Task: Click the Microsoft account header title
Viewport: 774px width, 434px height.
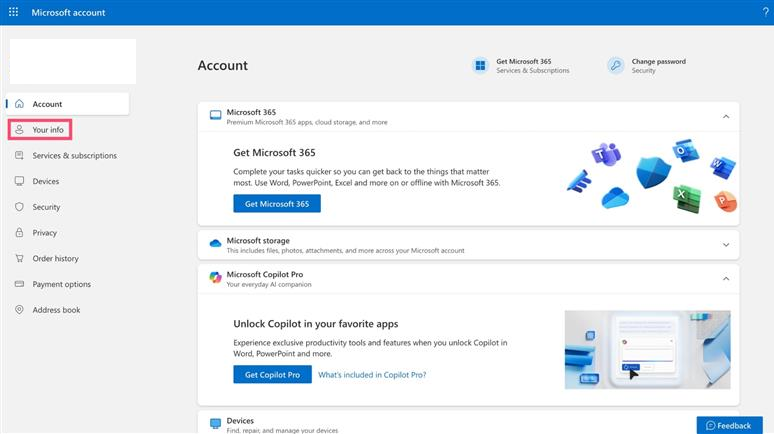Action: tap(68, 12)
